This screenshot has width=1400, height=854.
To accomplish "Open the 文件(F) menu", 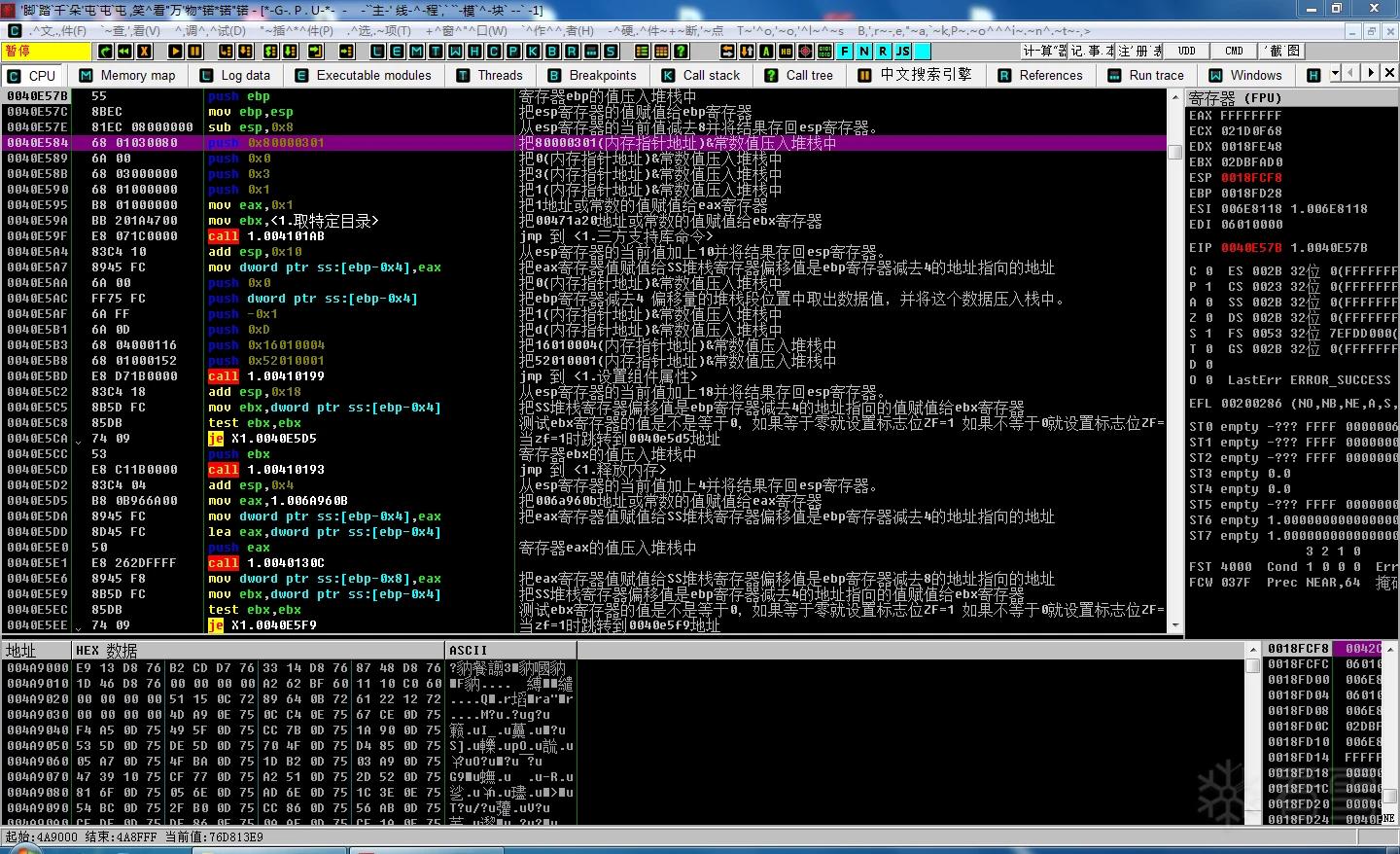I will [x=58, y=31].
